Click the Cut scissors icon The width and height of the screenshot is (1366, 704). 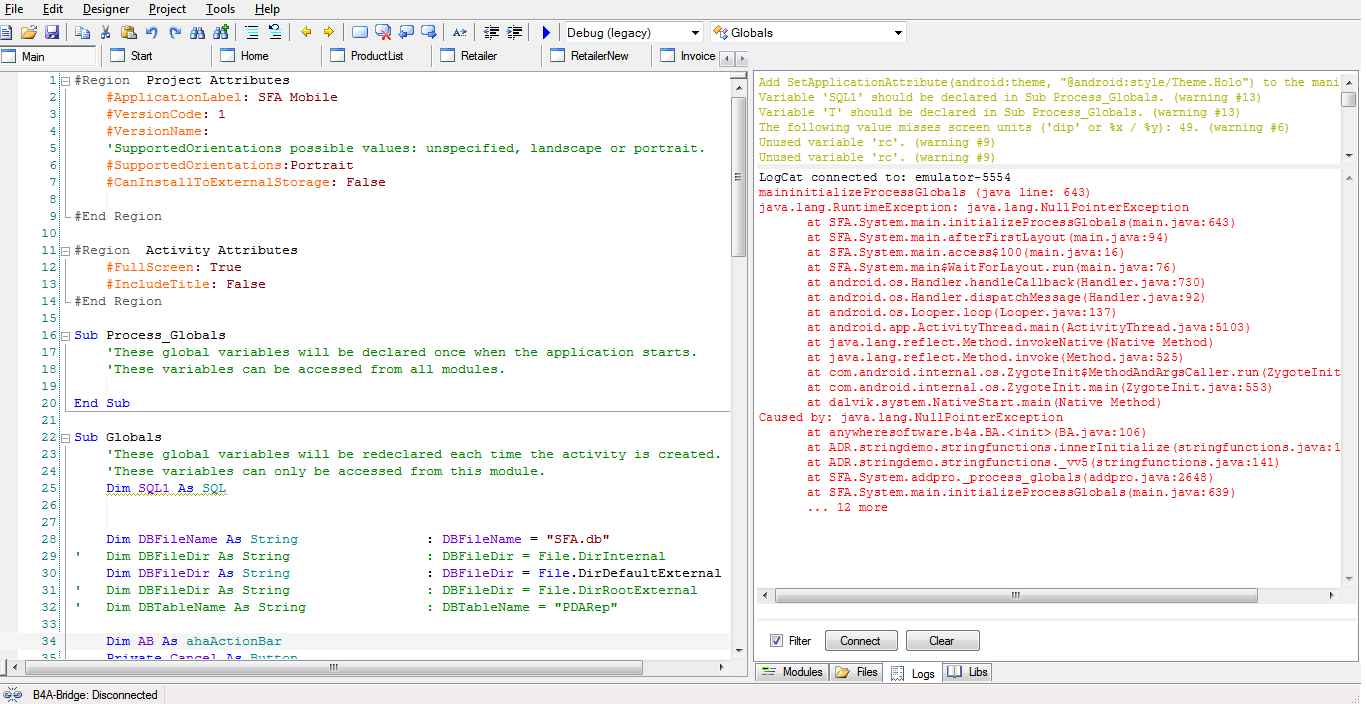coord(105,33)
